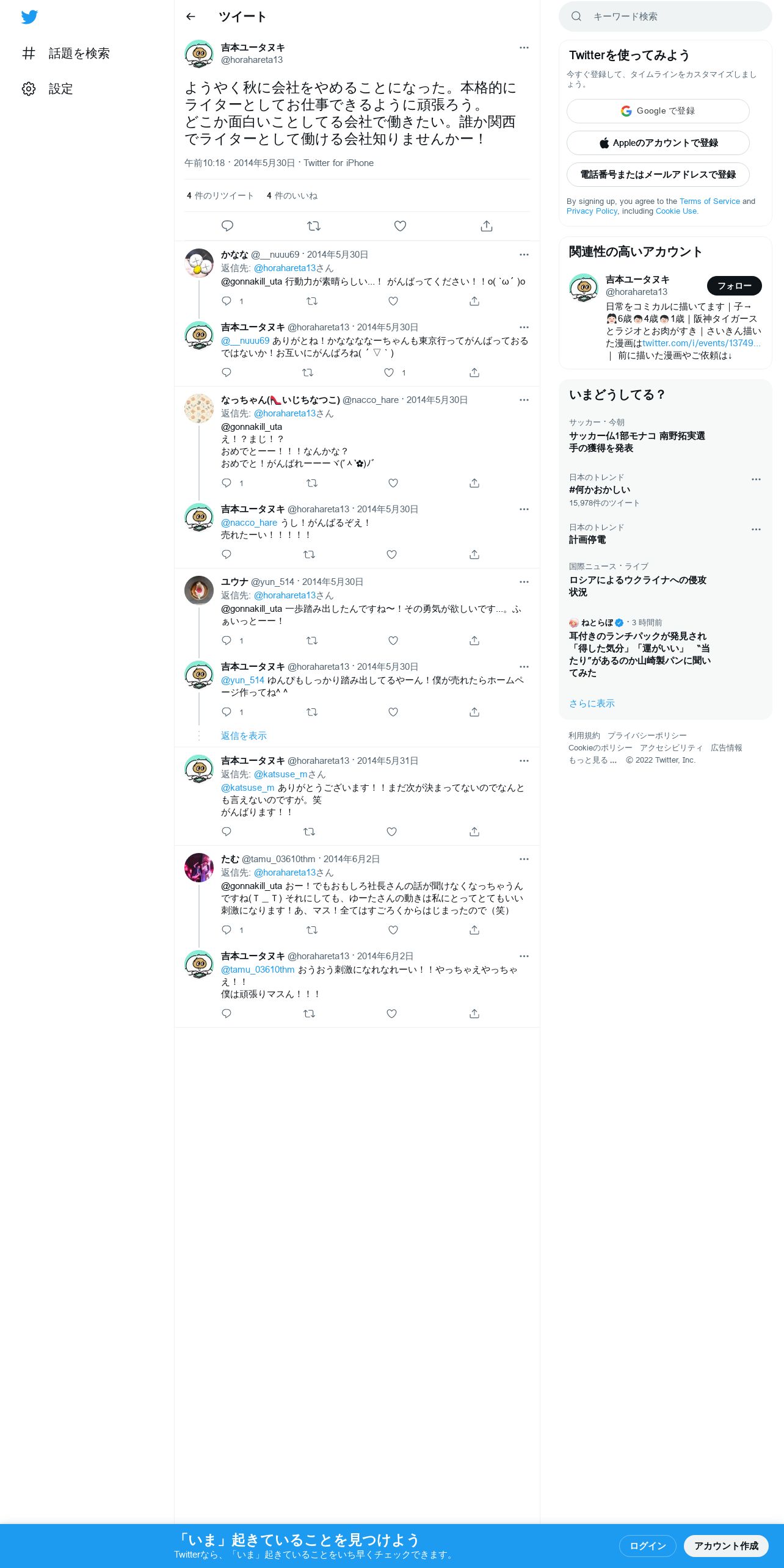The image size is (784, 1568).
Task: Open たむ's profile avatar
Action: pos(199,868)
